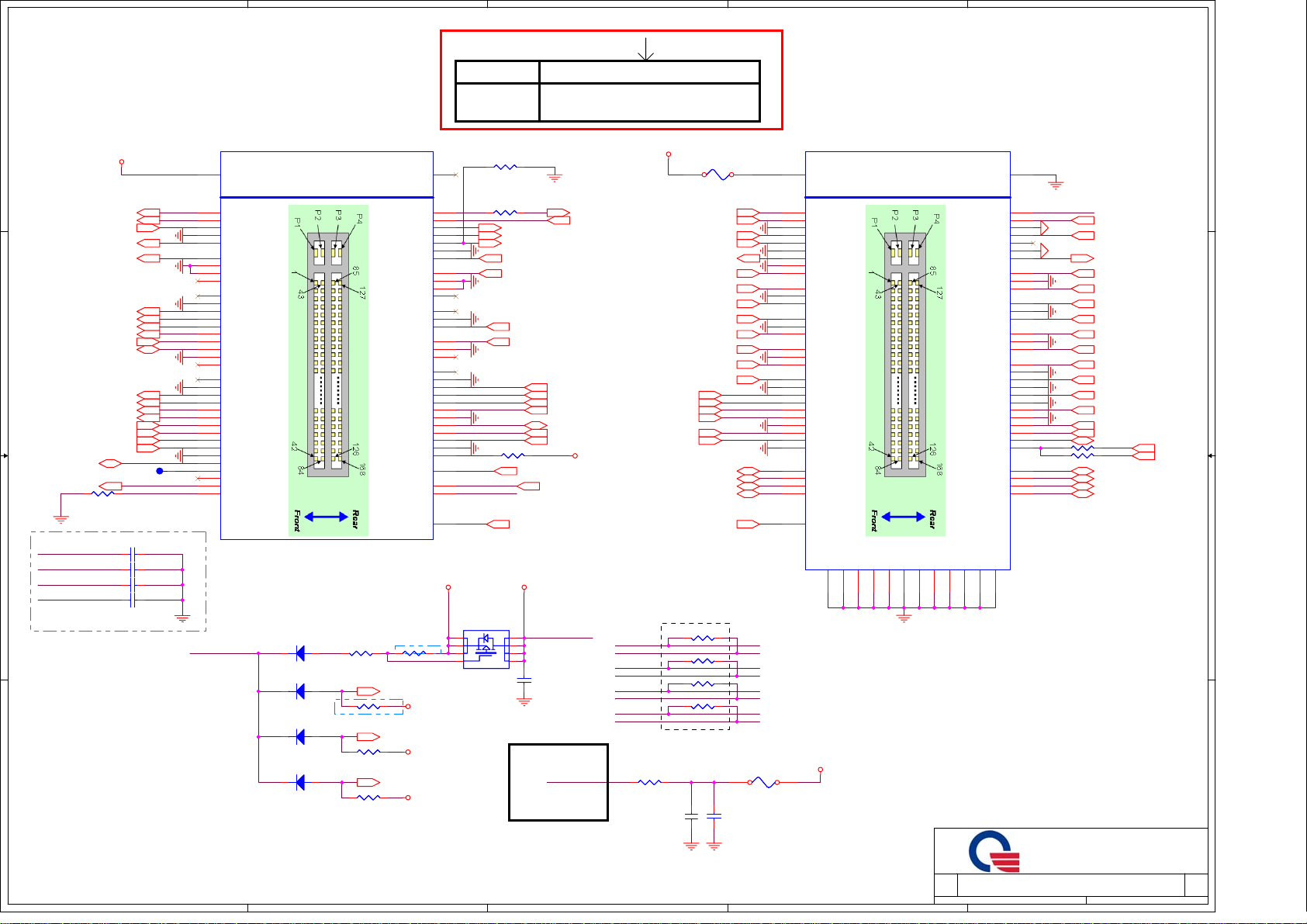Image resolution: width=1307 pixels, height=924 pixels.
Task: Click the '127' pin label in the left connector diagram
Action: 362,292
